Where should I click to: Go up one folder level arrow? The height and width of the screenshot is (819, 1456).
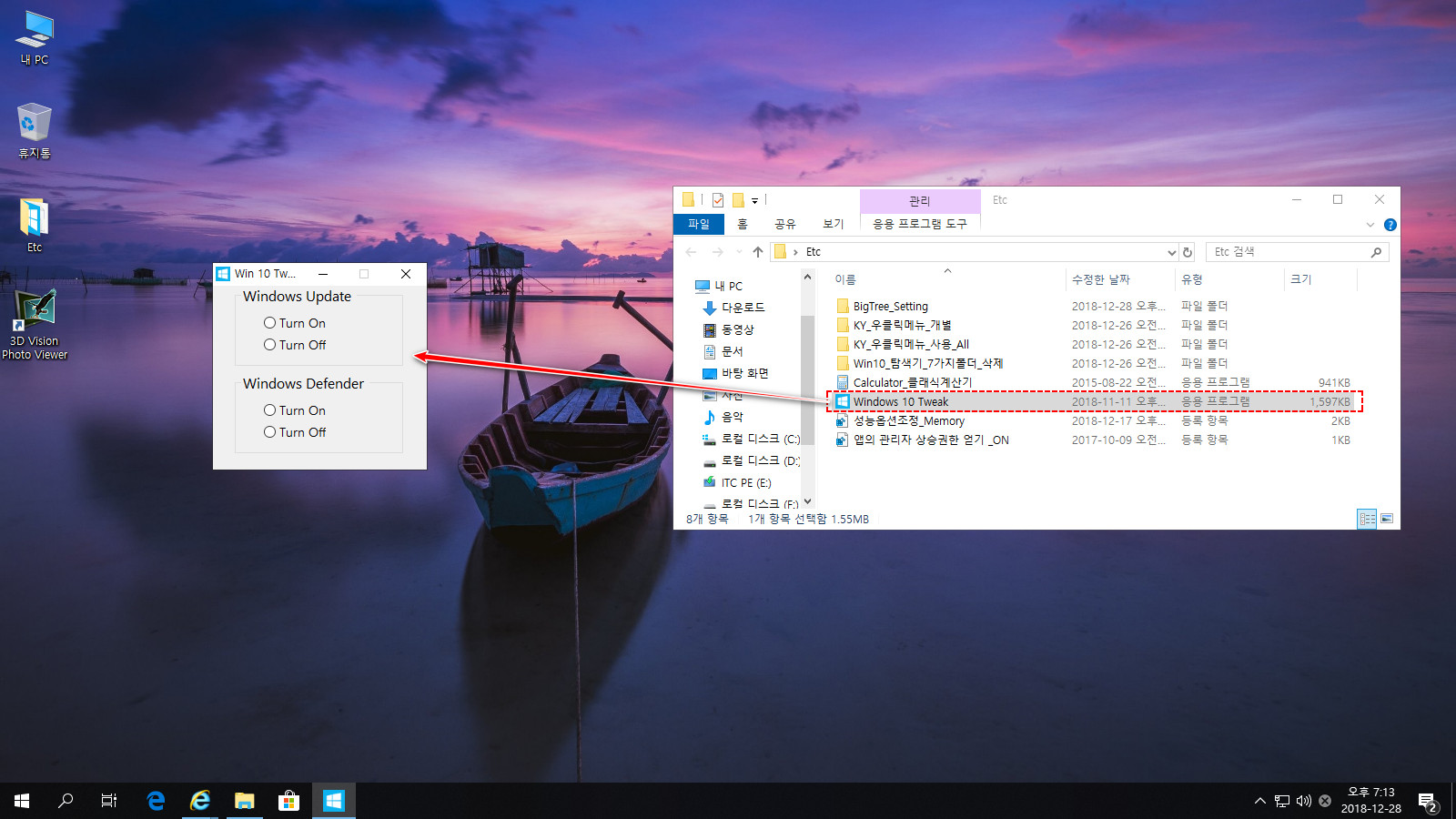758,252
